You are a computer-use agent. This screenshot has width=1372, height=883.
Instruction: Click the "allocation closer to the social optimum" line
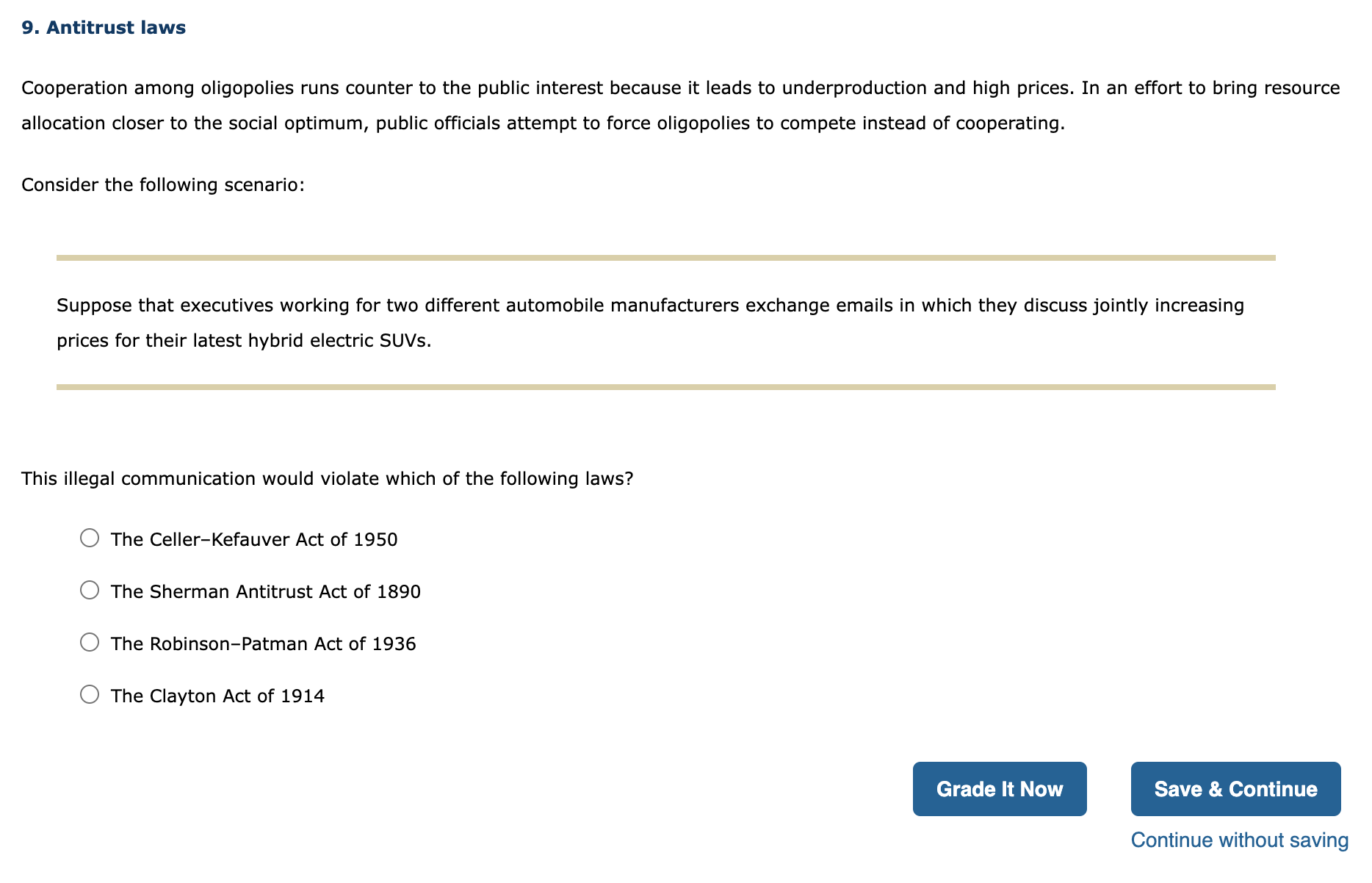[544, 123]
